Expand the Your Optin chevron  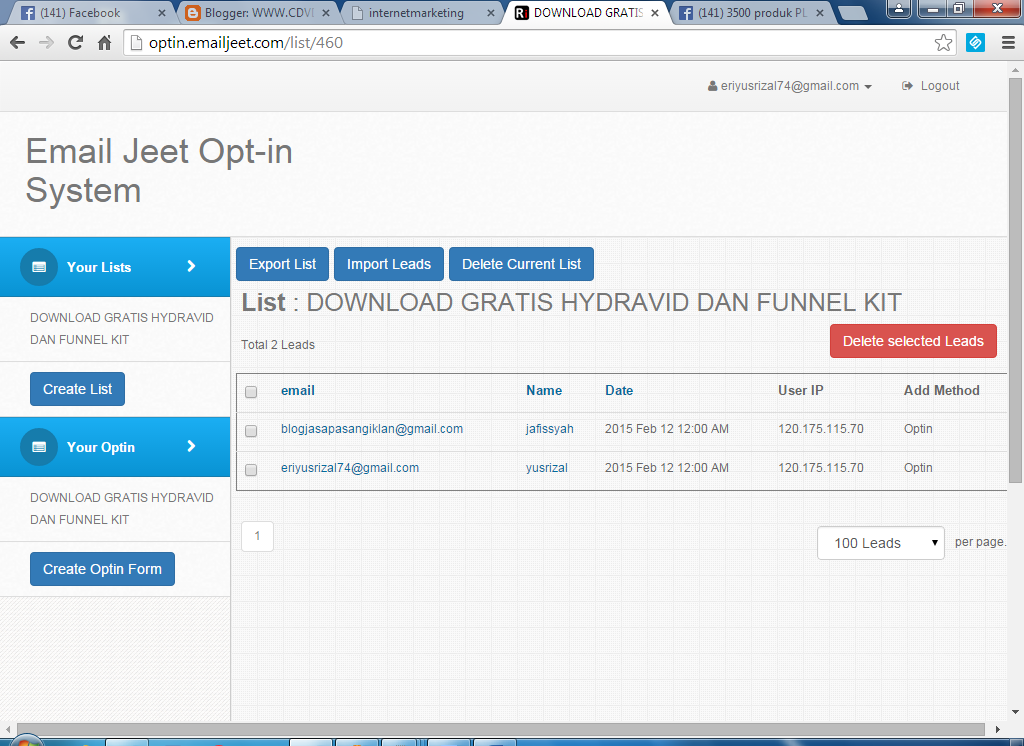click(191, 446)
